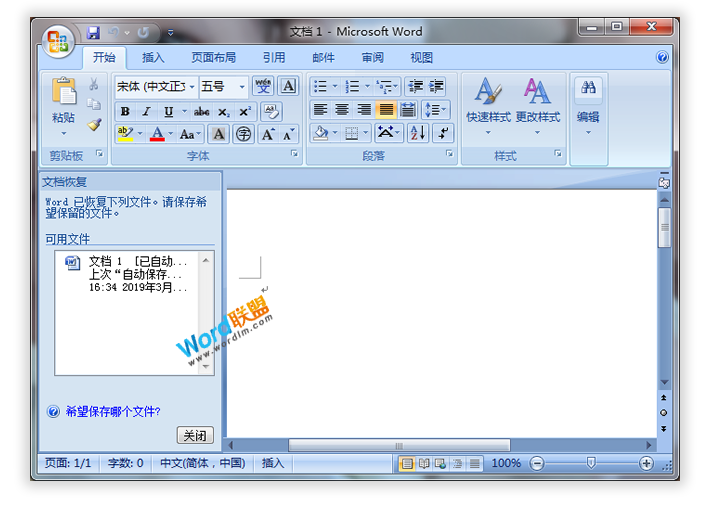Switch to the 邮件 ribbon tab

(x=323, y=58)
